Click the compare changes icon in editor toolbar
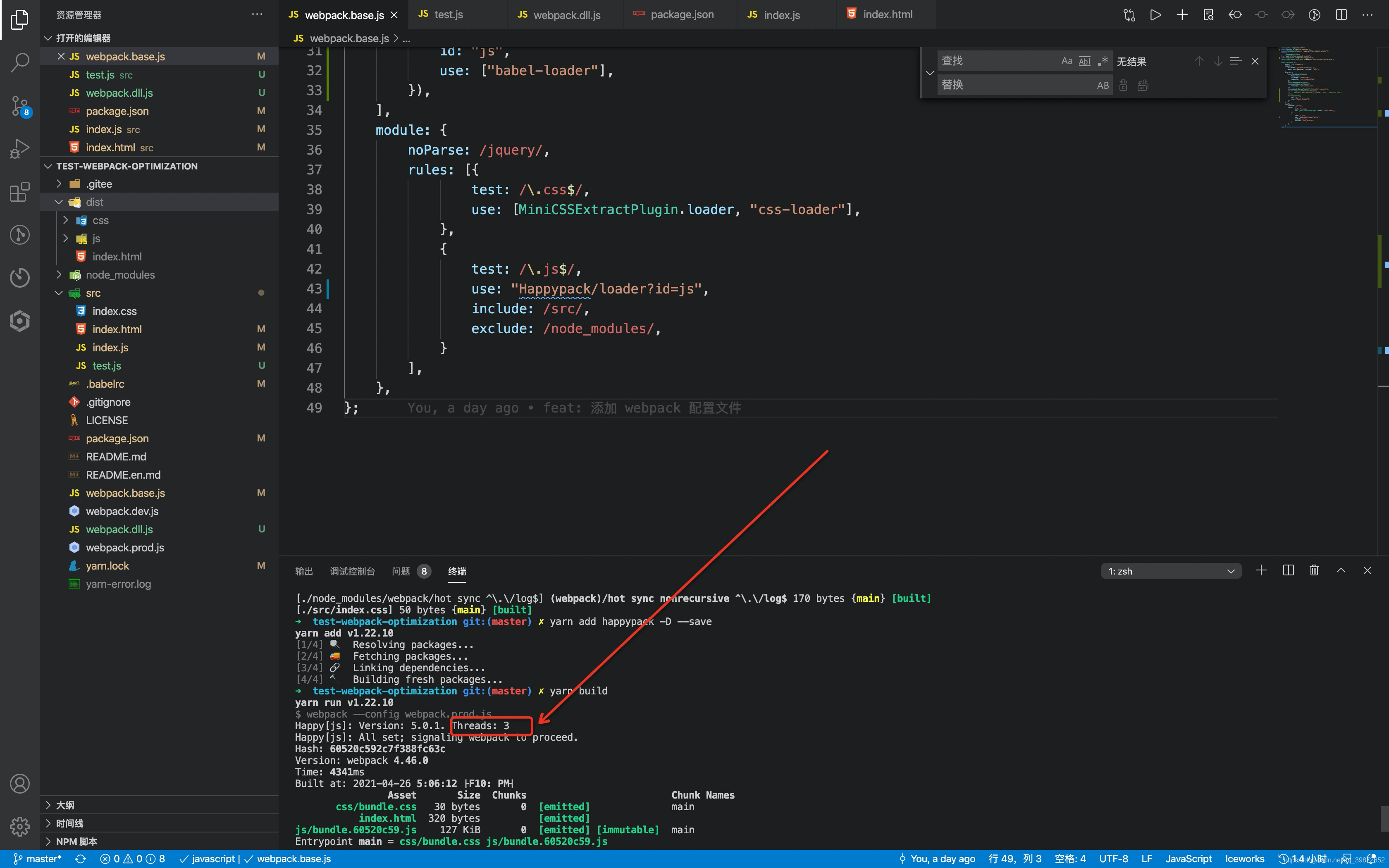The height and width of the screenshot is (868, 1389). 1129,15
